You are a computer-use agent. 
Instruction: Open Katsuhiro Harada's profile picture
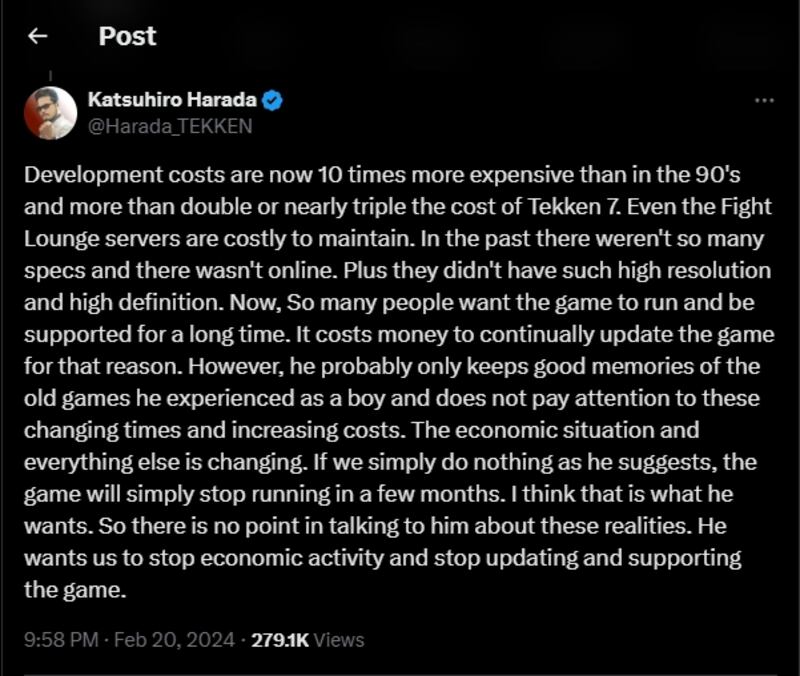51,113
